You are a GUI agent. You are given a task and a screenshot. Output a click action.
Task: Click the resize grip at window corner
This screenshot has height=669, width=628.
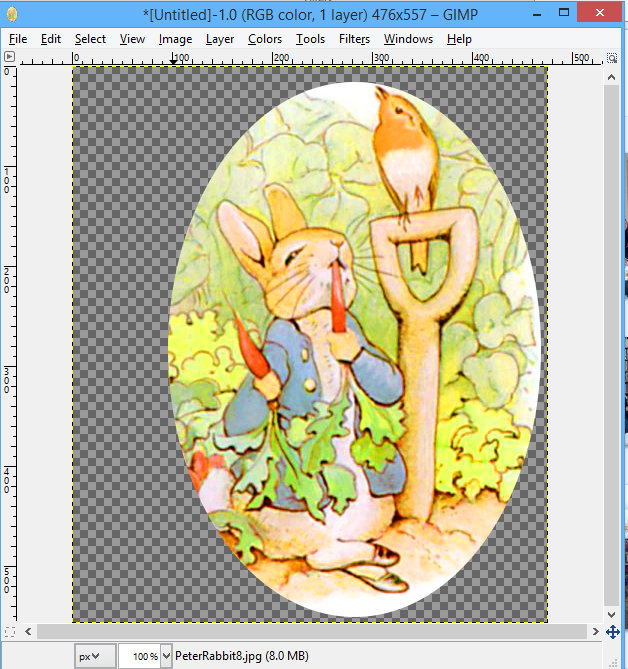(x=613, y=662)
